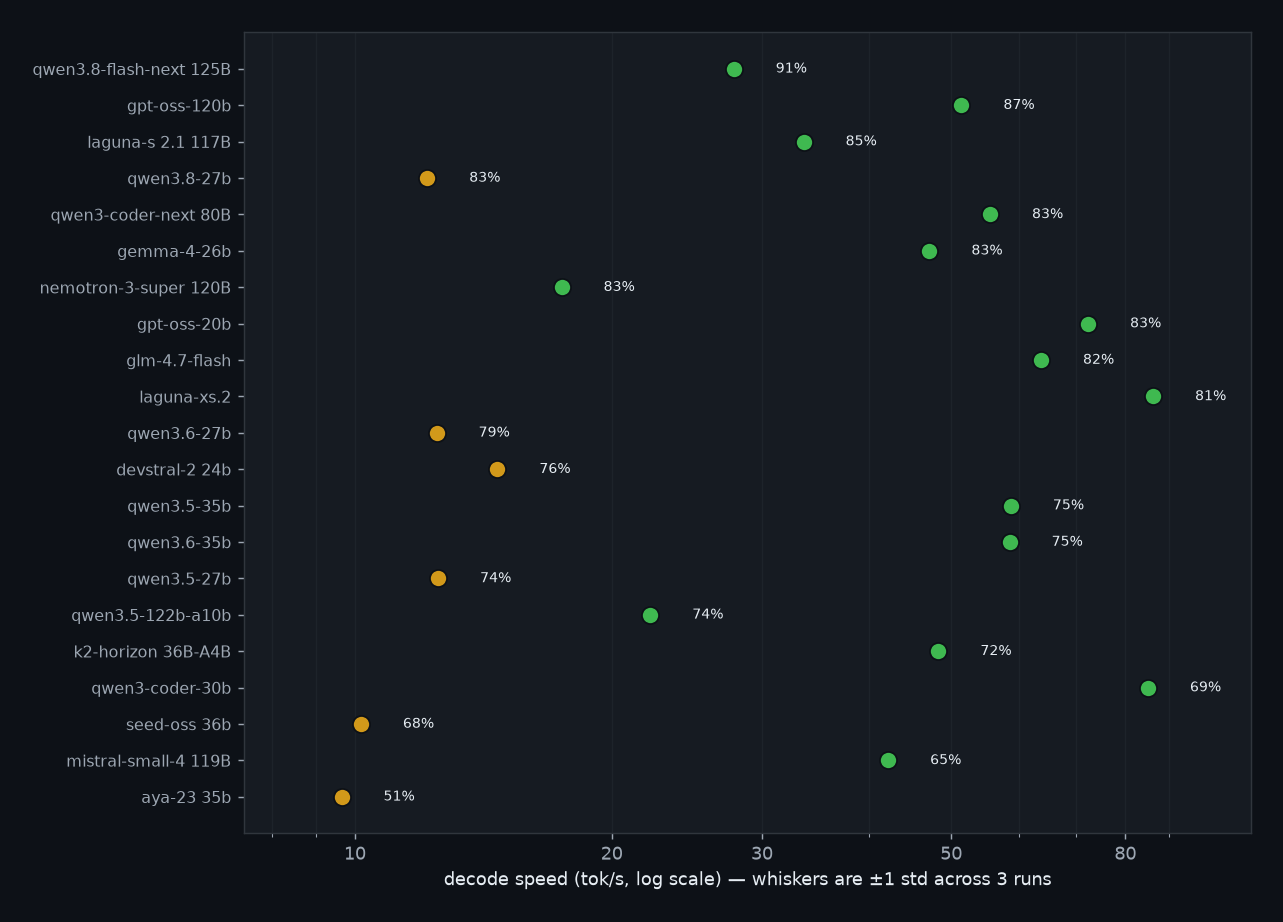The image size is (1283, 922).
Task: Click the 'devstral-2 24b' y-axis label
Action: pyautogui.click(x=173, y=470)
